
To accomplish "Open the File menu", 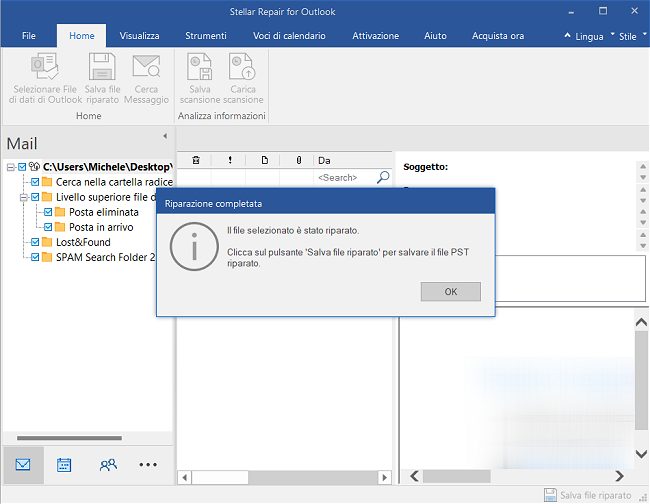I will click(29, 36).
